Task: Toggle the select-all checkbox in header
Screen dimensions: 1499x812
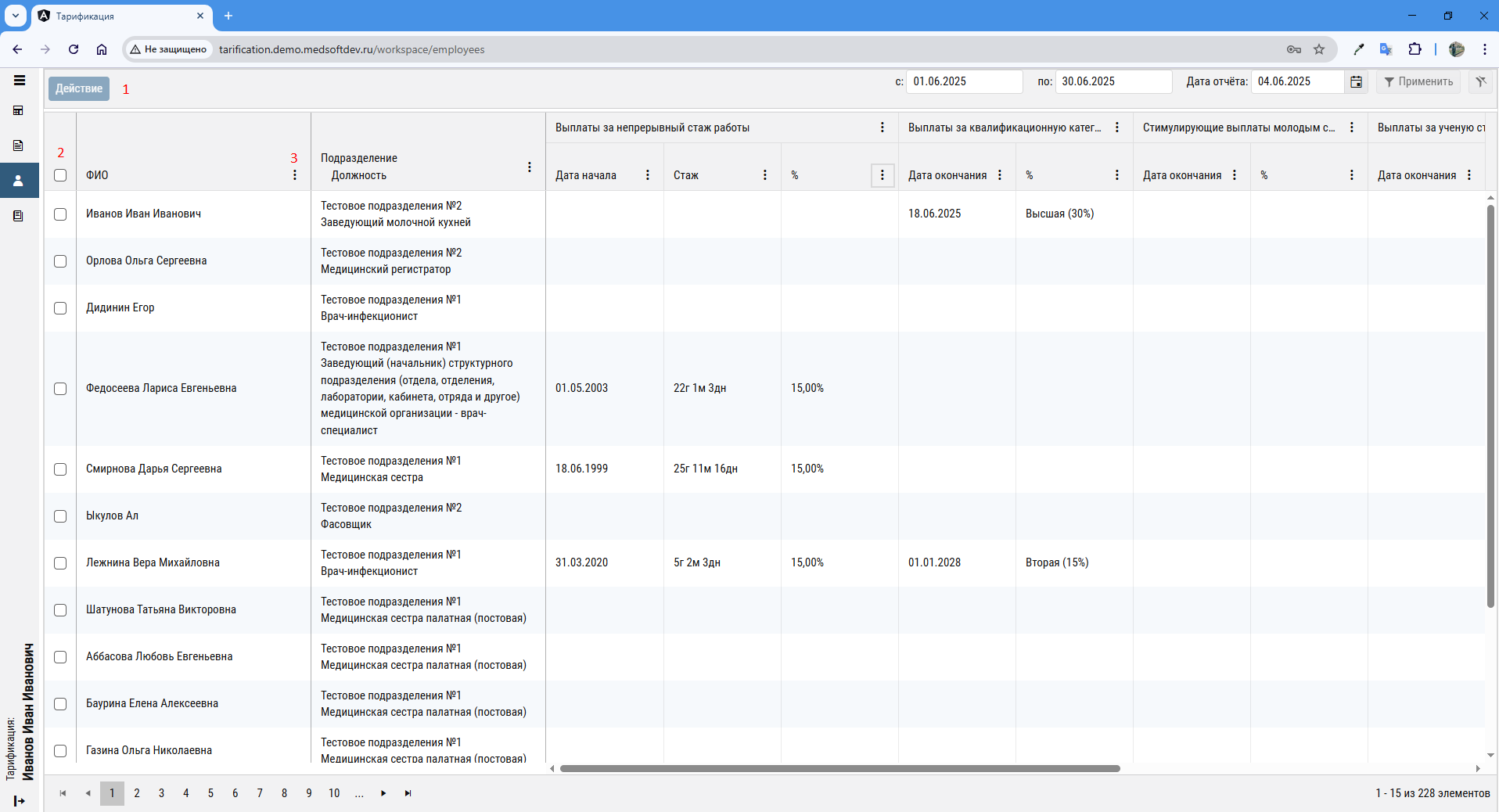Action: pos(60,175)
